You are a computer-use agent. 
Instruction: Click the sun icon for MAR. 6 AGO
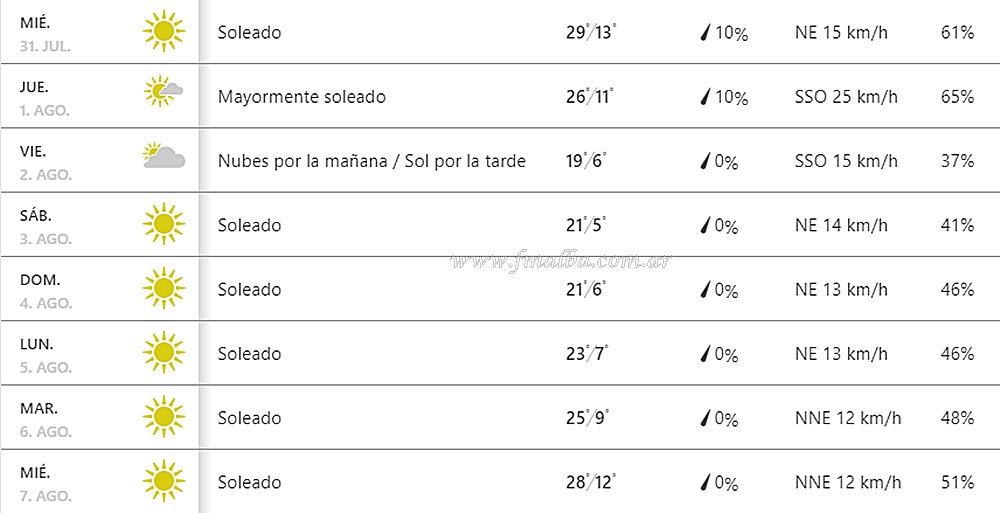(164, 417)
